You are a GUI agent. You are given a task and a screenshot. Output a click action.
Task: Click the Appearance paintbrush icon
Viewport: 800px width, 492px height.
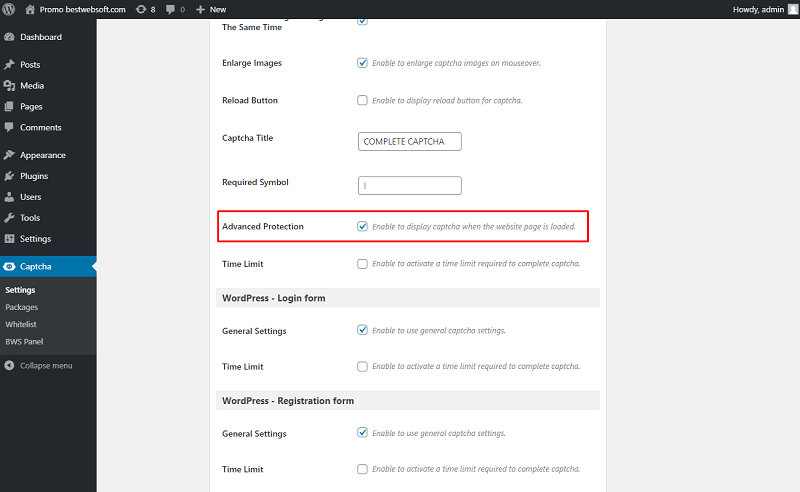click(9, 155)
